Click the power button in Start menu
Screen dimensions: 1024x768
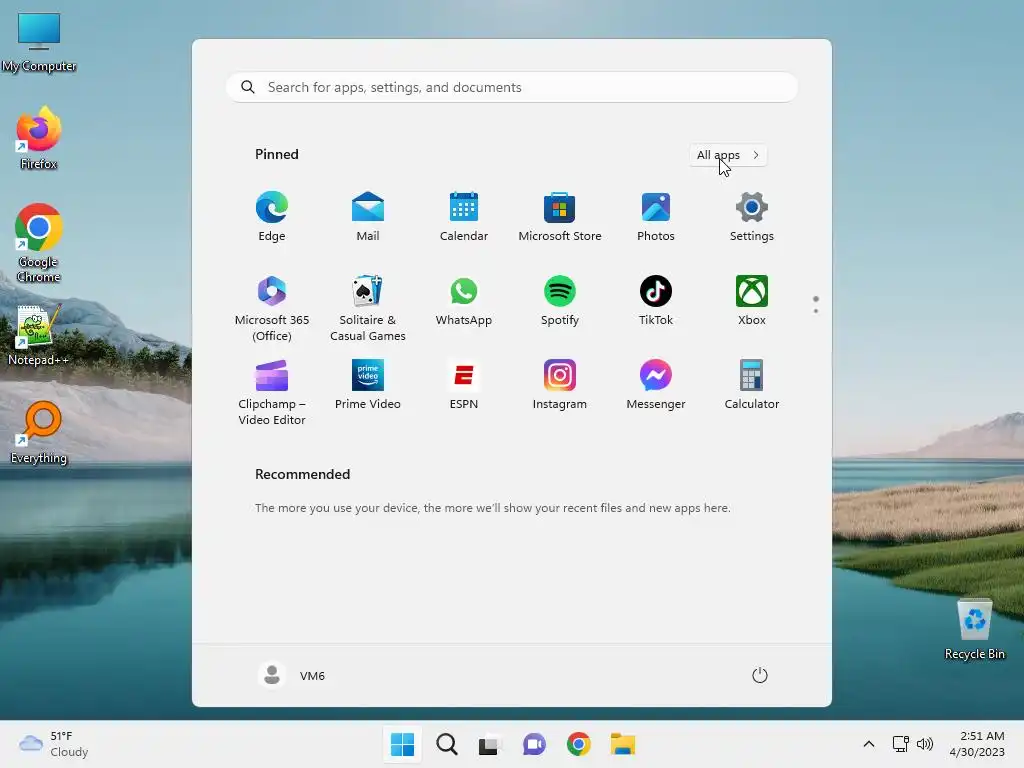coord(760,675)
